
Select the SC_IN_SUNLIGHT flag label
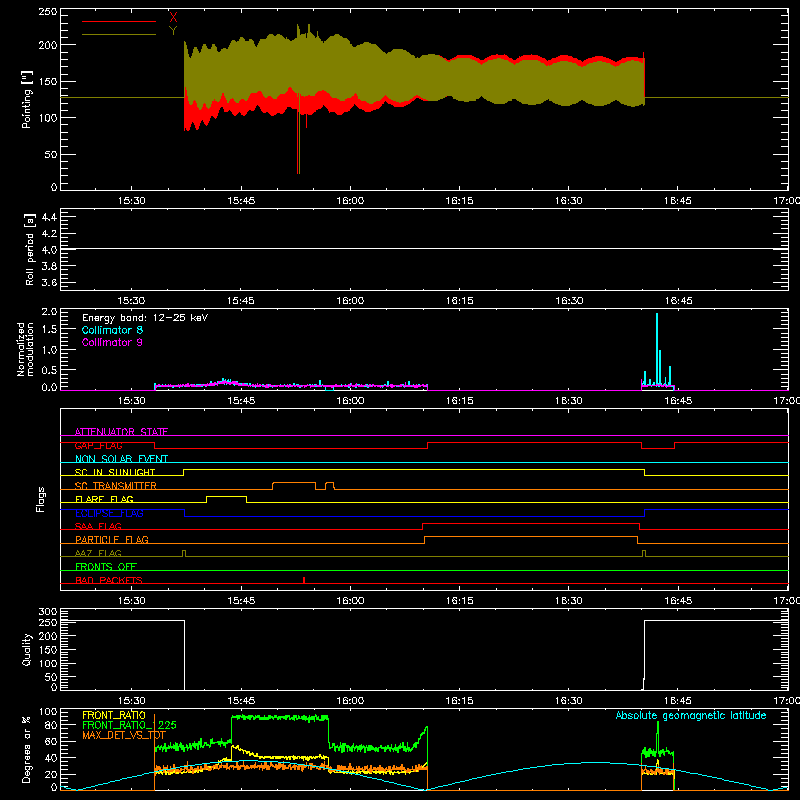115,472
